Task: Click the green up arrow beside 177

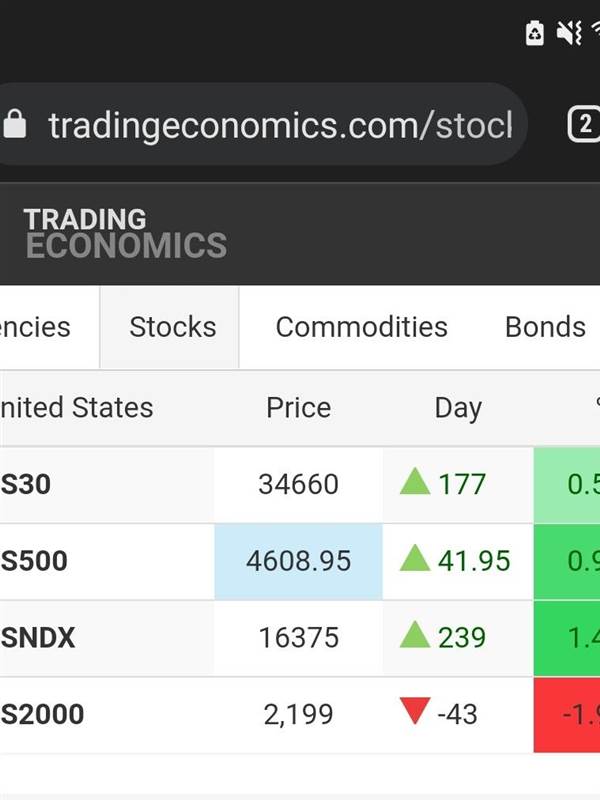Action: (415, 482)
